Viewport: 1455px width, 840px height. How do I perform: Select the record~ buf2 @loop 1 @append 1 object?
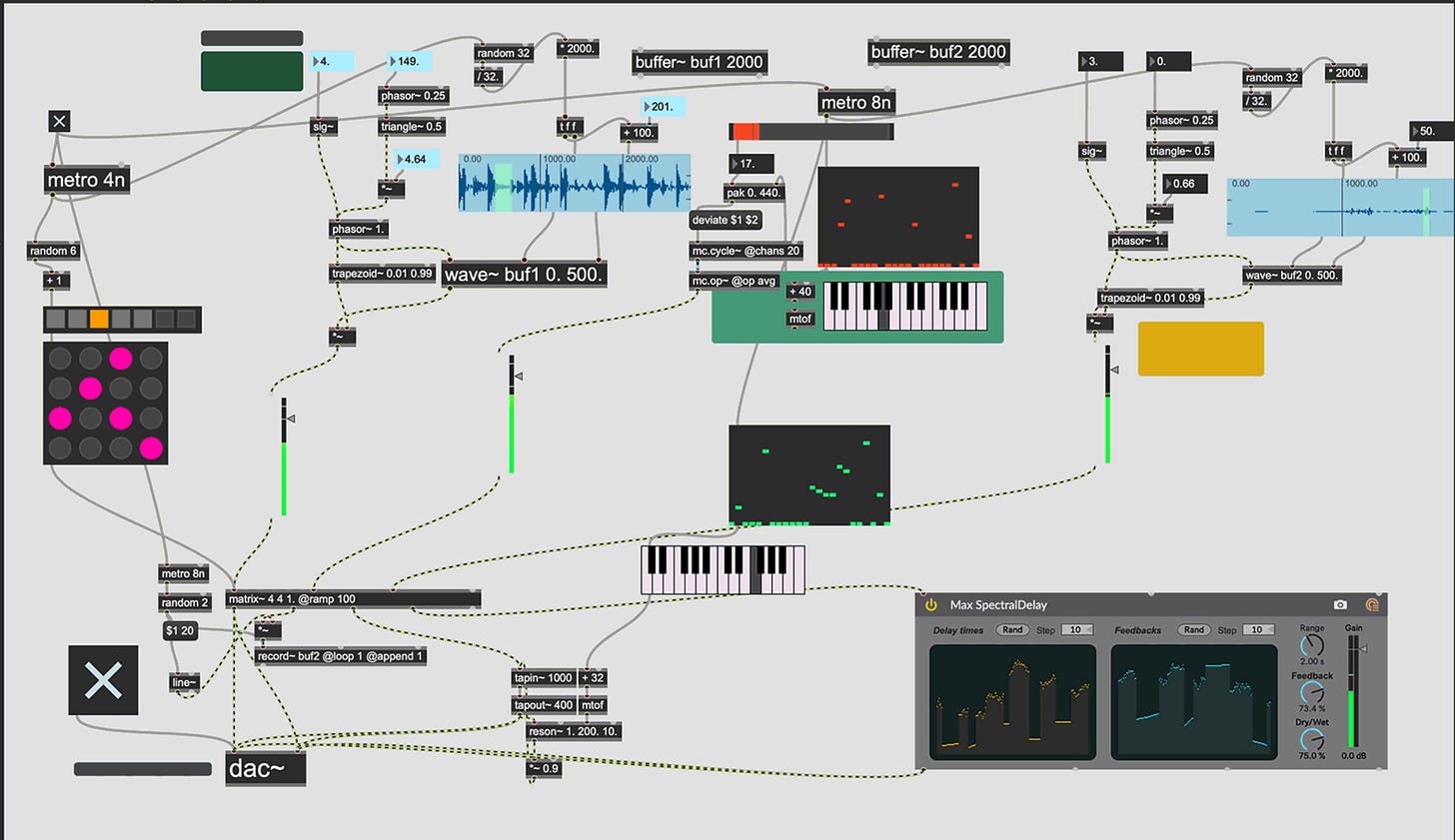click(x=341, y=656)
